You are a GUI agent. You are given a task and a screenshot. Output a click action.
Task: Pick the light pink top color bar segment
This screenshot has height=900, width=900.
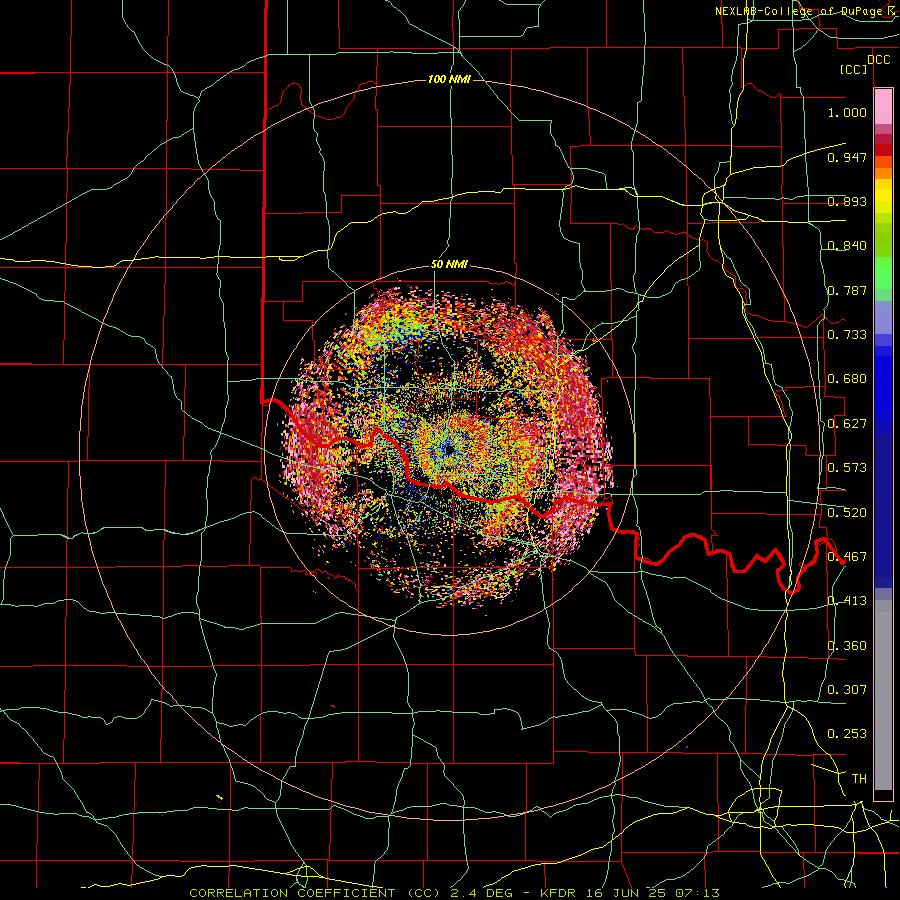coord(883,107)
